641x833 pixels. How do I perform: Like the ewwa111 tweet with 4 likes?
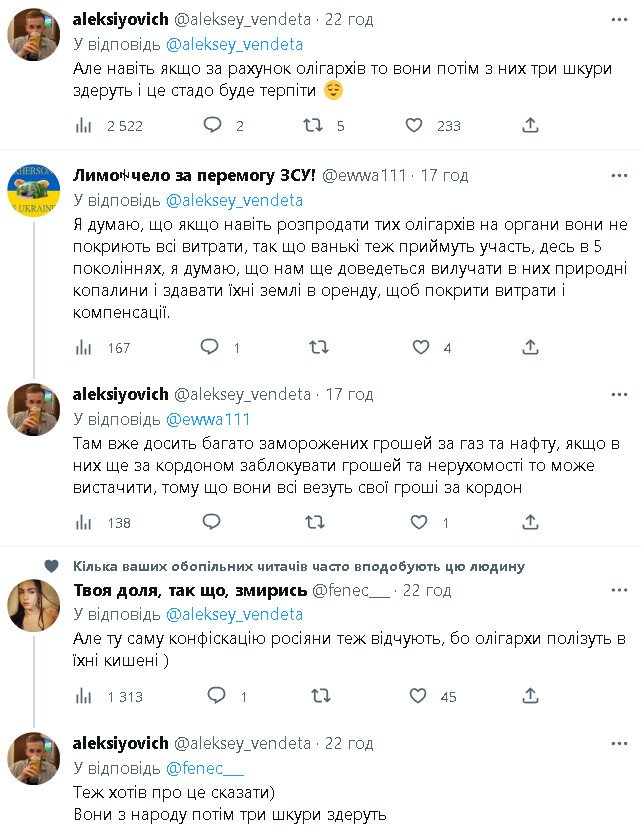pyautogui.click(x=421, y=348)
